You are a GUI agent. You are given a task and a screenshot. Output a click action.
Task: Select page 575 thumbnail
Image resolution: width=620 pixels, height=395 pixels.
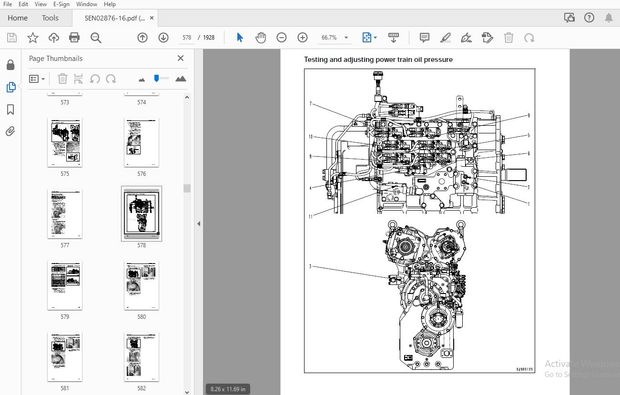click(x=65, y=143)
